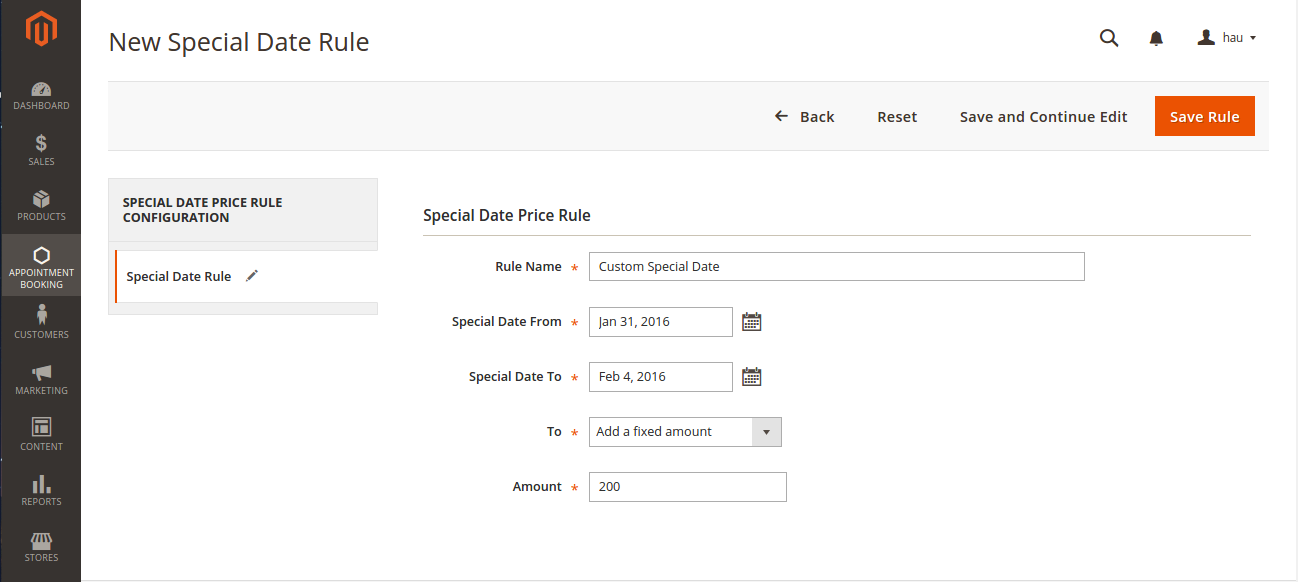
Task: Select the Special Date Rule tab
Action: tap(179, 276)
